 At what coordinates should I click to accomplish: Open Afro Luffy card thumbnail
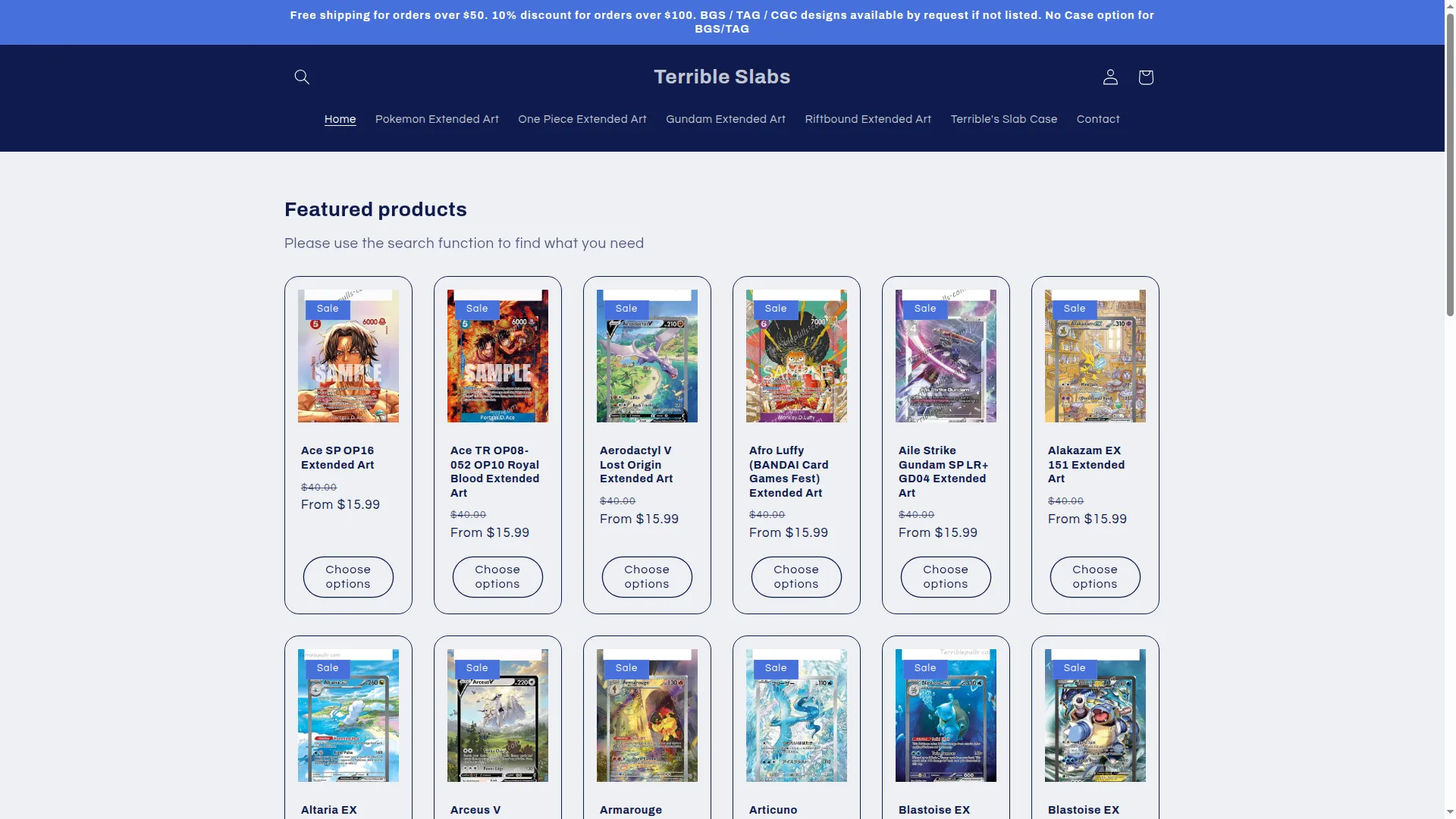pyautogui.click(x=796, y=356)
